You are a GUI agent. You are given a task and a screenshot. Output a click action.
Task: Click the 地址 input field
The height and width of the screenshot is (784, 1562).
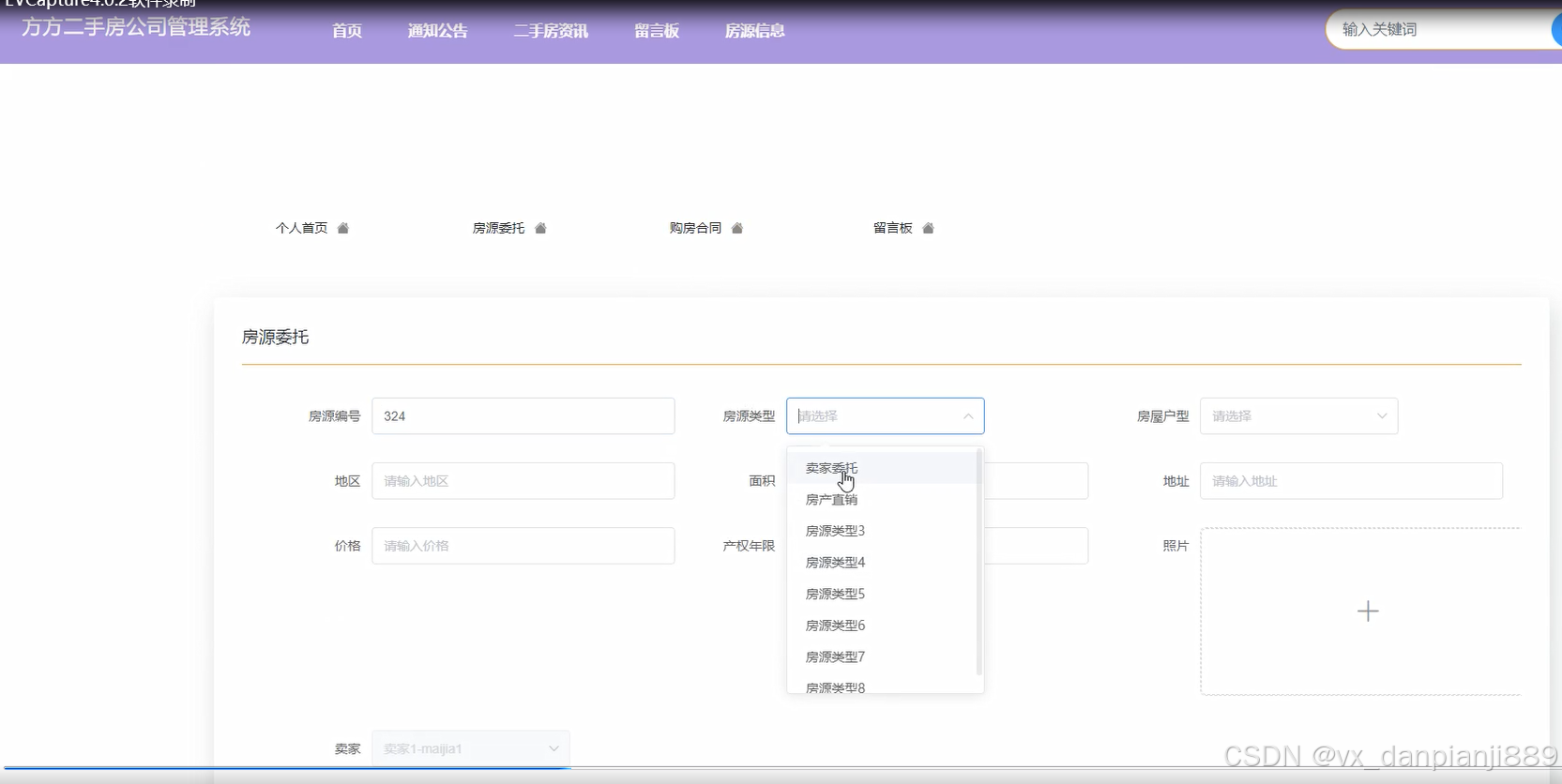[1351, 481]
